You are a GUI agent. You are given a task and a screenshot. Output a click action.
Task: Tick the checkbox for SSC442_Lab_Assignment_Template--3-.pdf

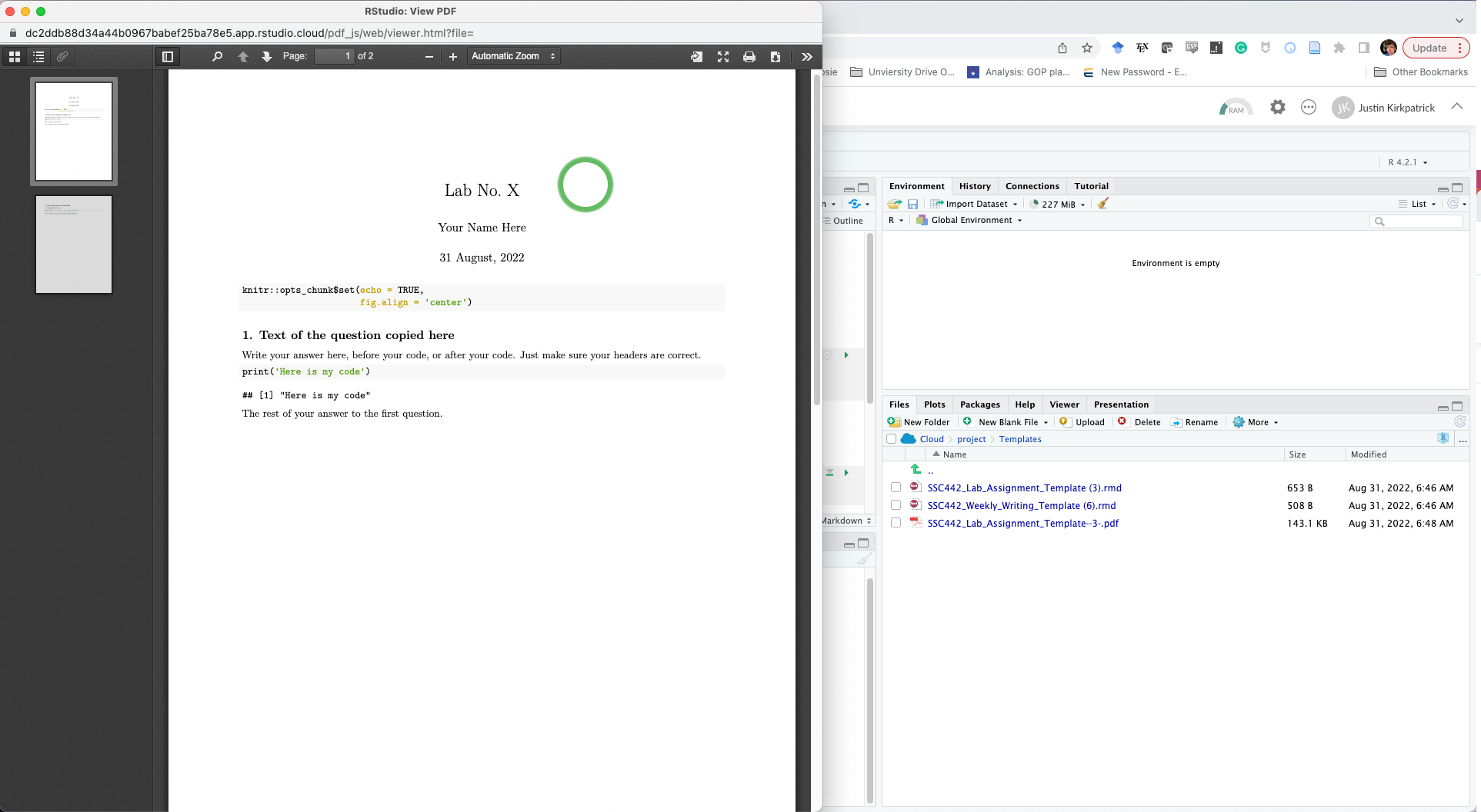click(896, 523)
